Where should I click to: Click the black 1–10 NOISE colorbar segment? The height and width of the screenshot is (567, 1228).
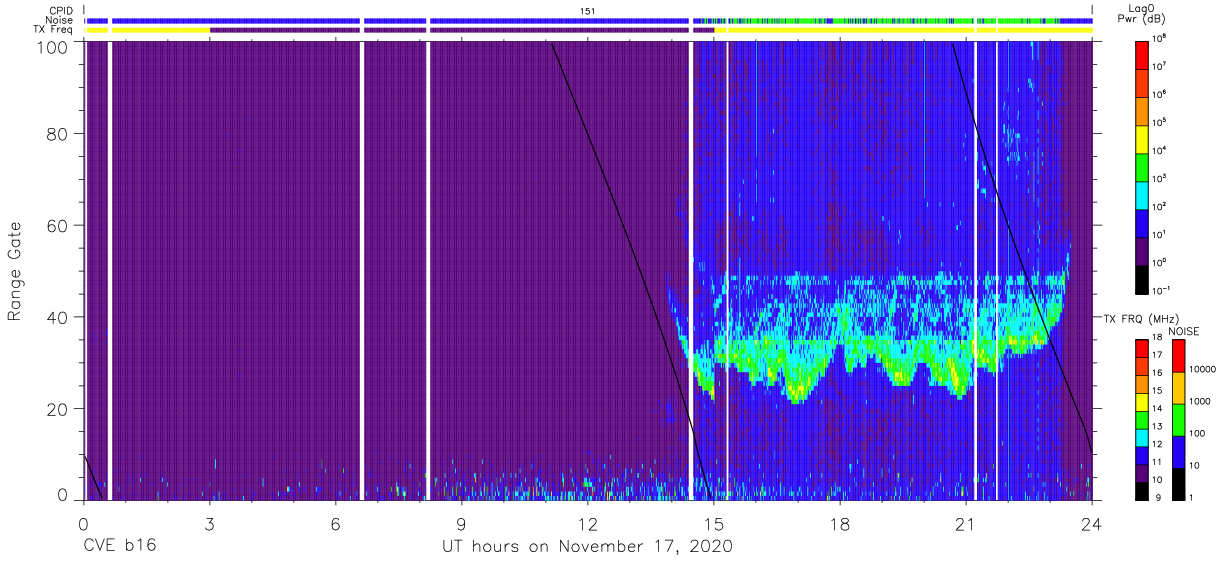click(x=1178, y=483)
